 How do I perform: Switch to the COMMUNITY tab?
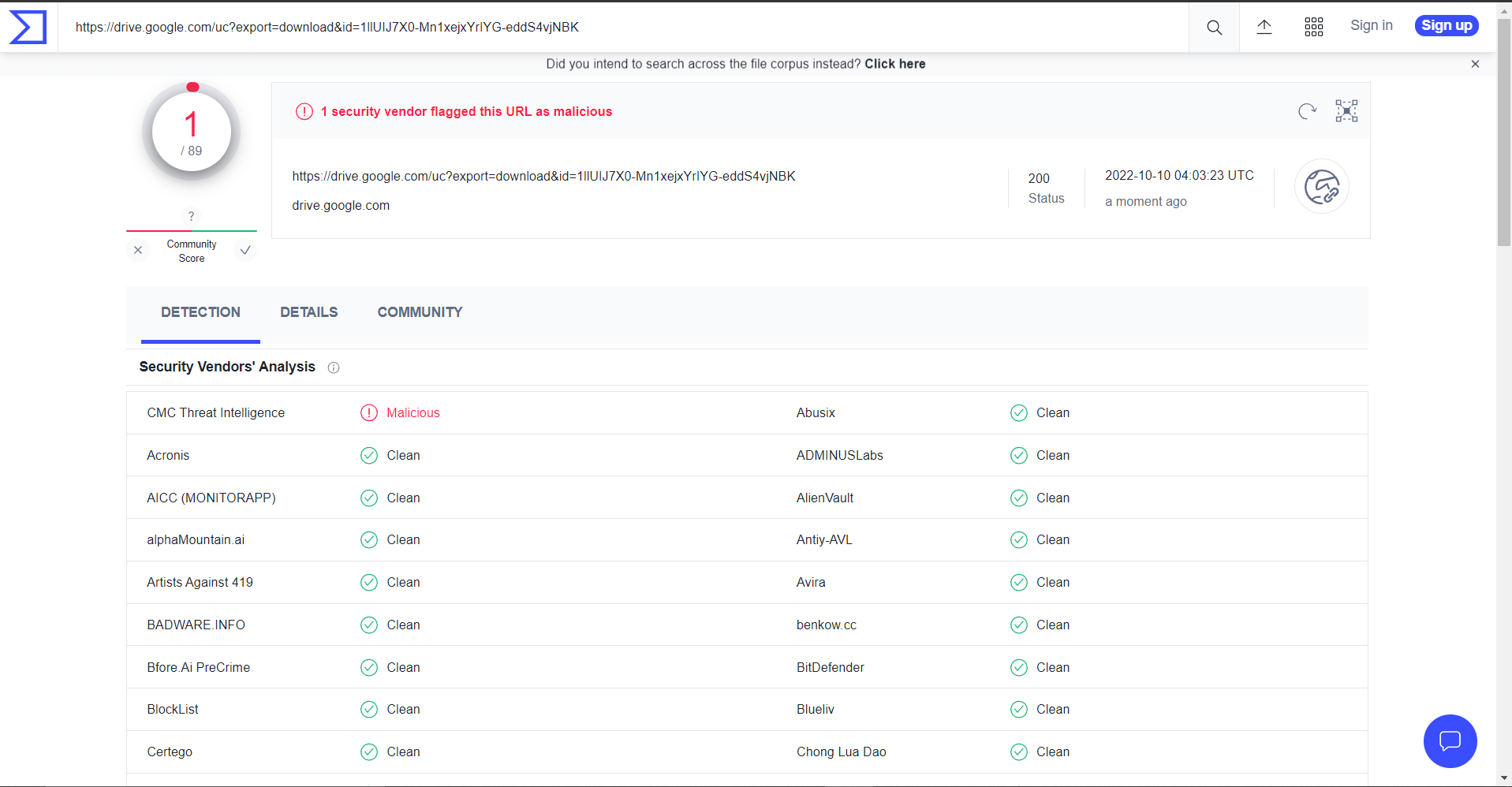click(x=420, y=313)
